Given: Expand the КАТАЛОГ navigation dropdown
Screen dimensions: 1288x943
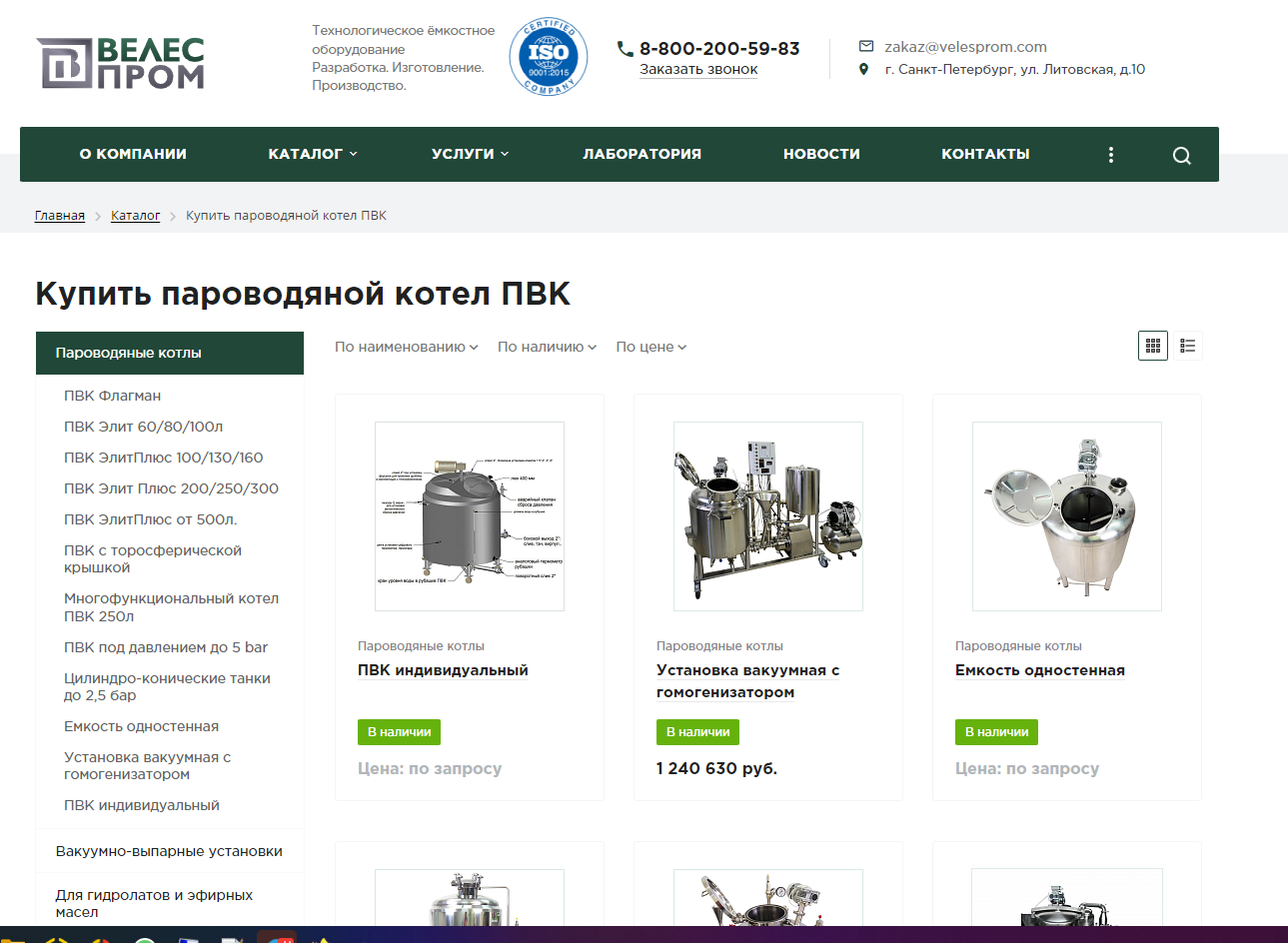Looking at the screenshot, I should (x=312, y=154).
